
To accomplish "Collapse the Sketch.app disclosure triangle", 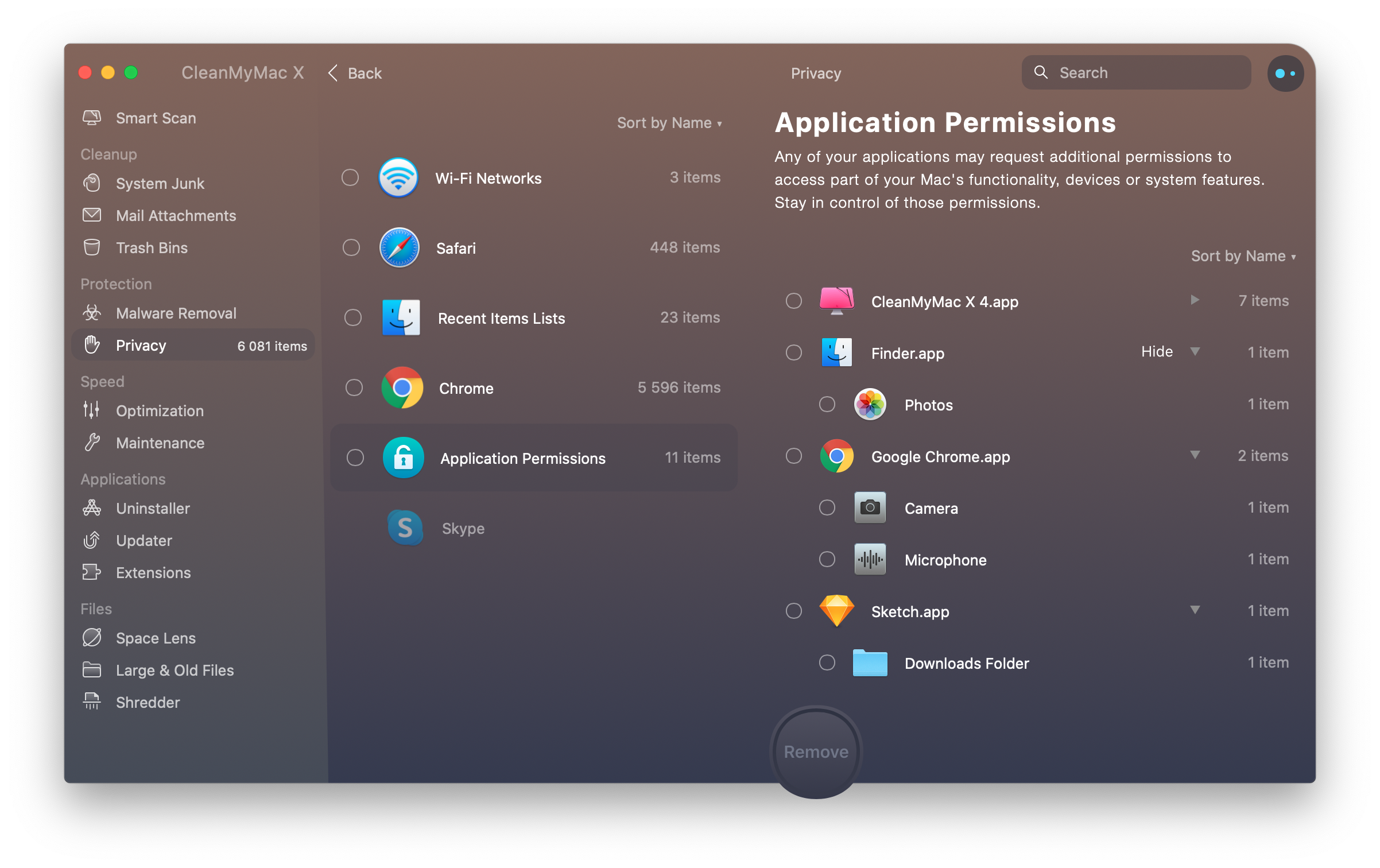I will point(1195,610).
